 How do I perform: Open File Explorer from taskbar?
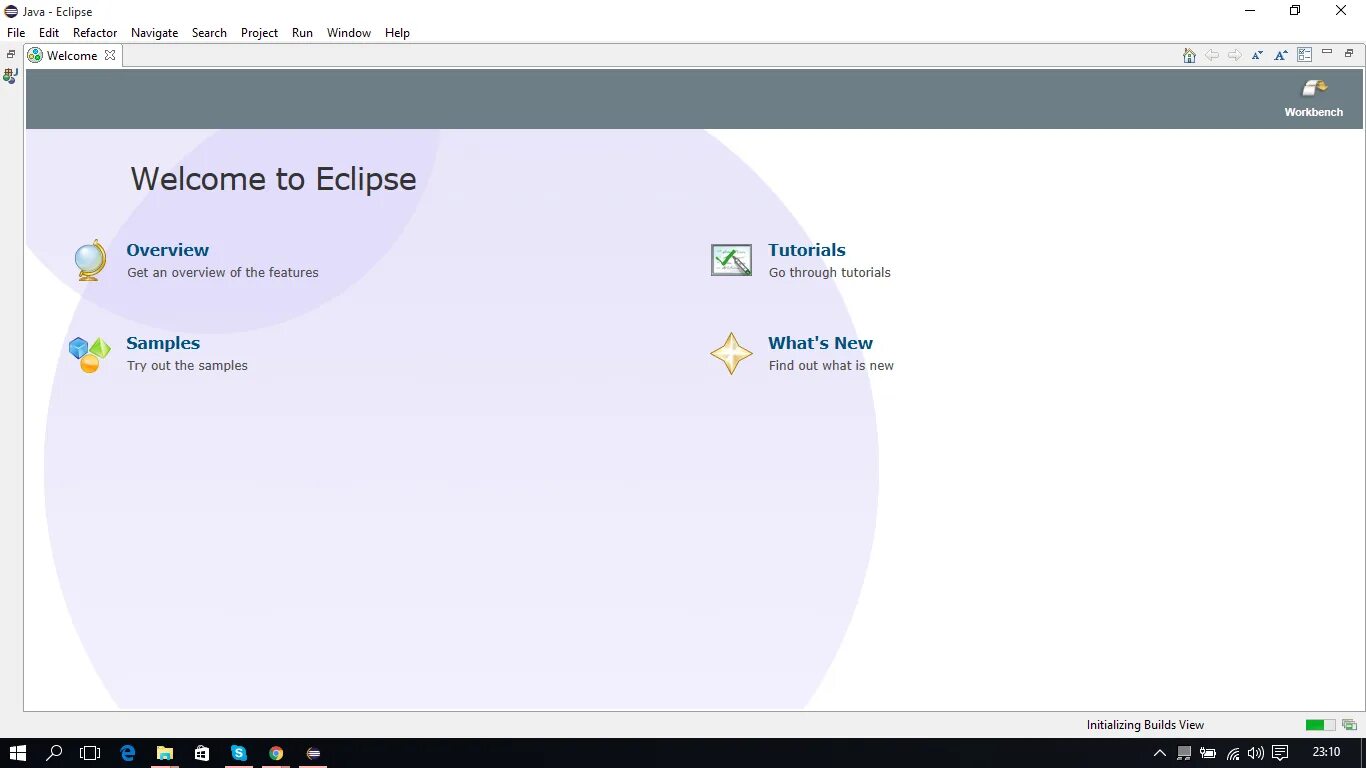[165, 753]
